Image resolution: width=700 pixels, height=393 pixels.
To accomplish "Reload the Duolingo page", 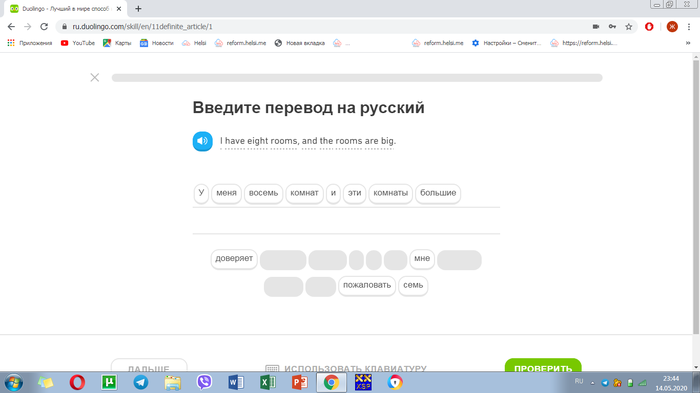I will click(44, 27).
